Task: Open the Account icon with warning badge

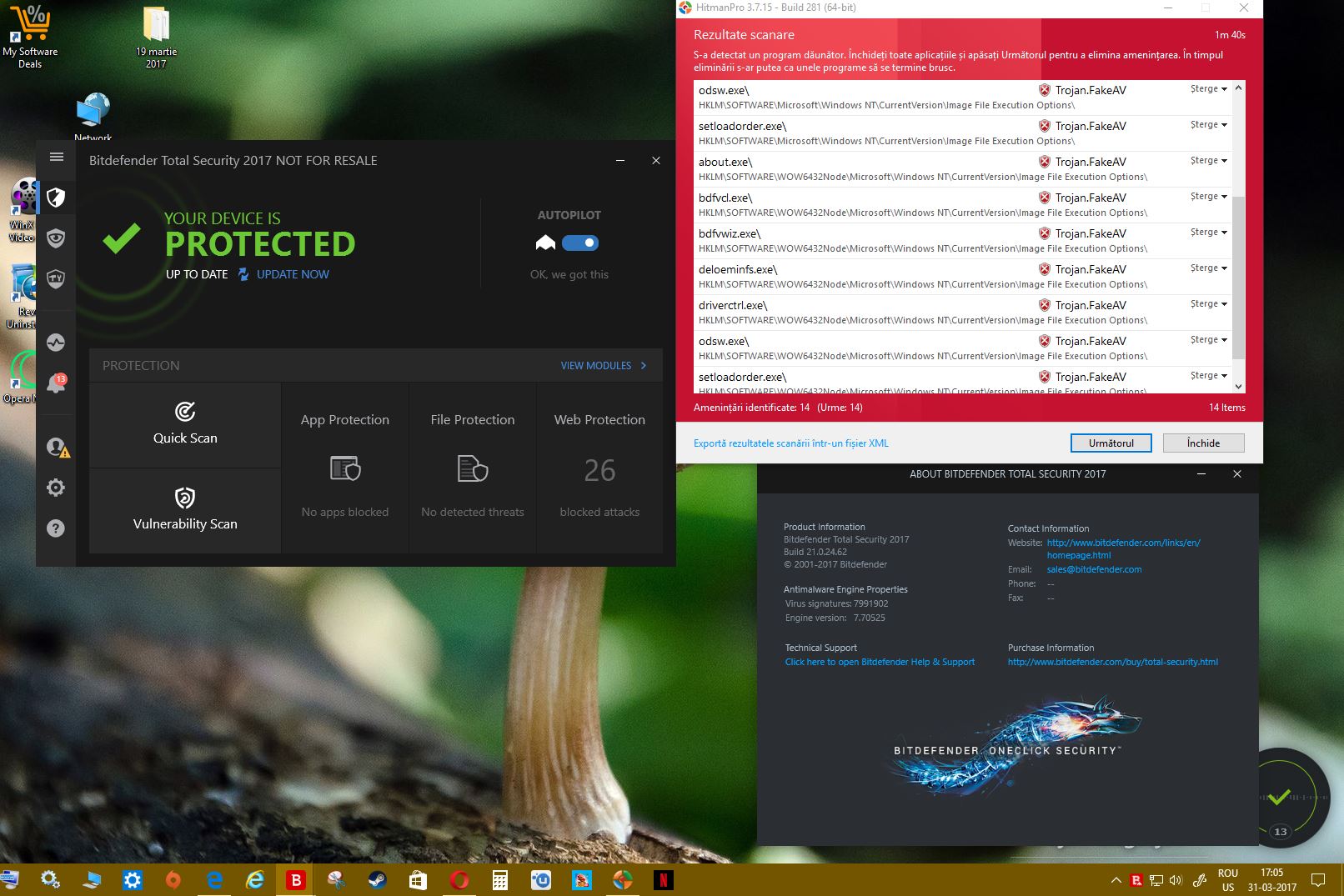Action: click(58, 448)
